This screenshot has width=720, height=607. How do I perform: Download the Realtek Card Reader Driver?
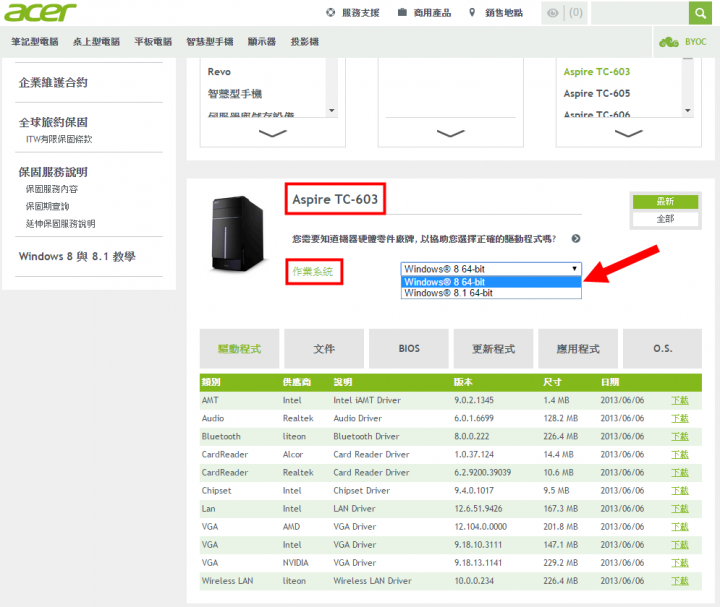[x=680, y=472]
